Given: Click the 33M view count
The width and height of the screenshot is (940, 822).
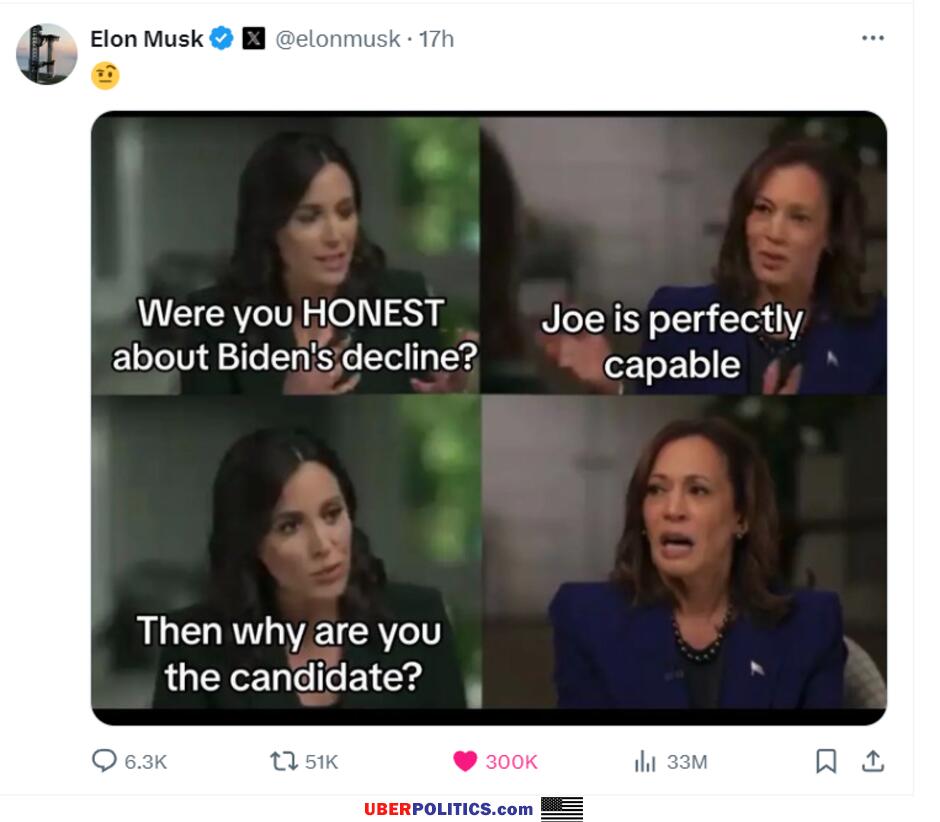Looking at the screenshot, I should [x=687, y=762].
